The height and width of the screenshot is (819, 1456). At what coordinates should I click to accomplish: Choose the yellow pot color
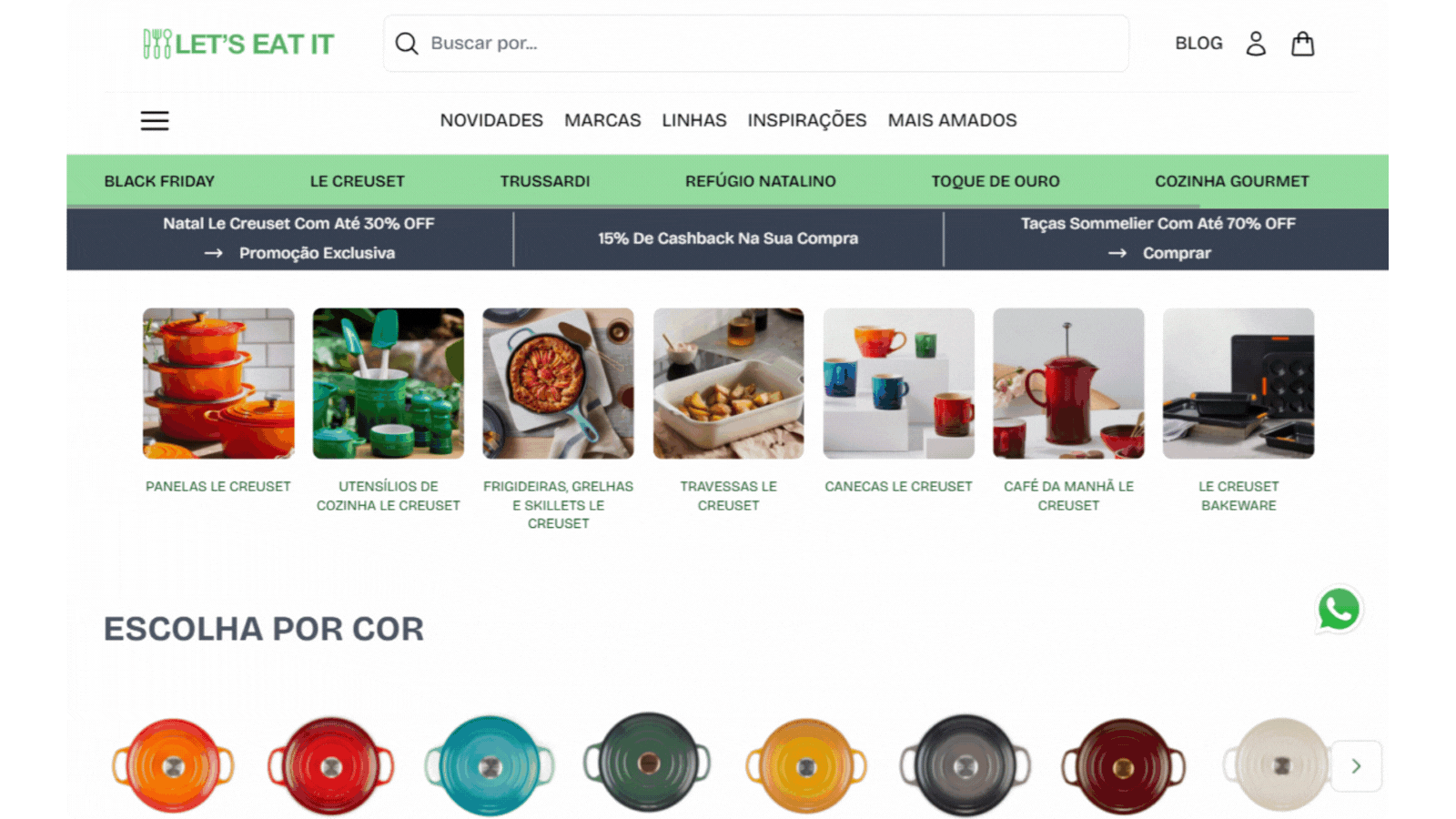[805, 765]
